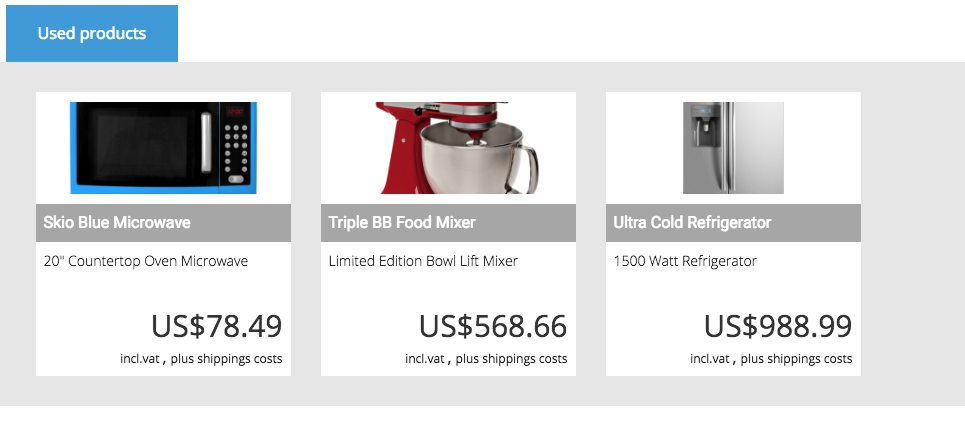Open the Ultra Cold Refrigerator title
Viewport: 965px width, 423px height.
(692, 222)
